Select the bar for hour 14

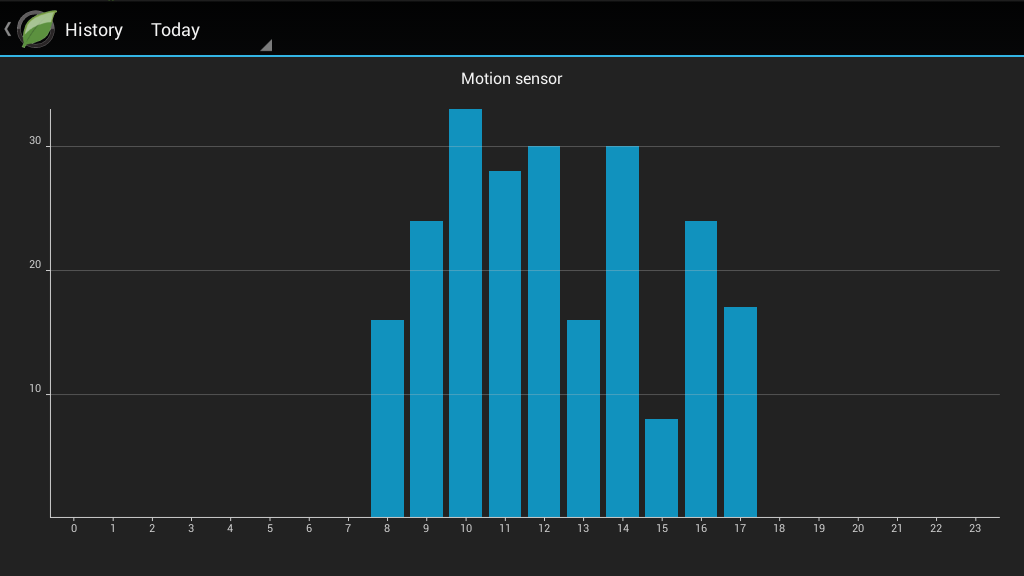click(622, 332)
